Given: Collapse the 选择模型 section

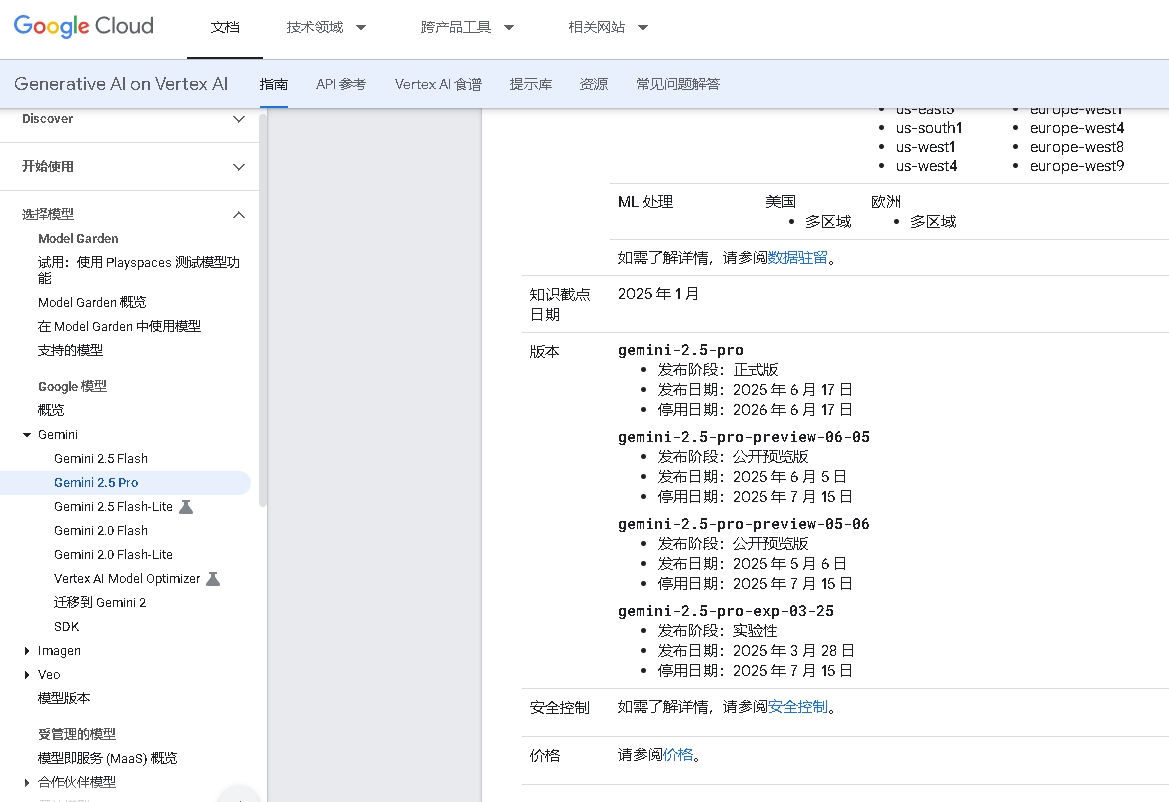Looking at the screenshot, I should coord(239,215).
